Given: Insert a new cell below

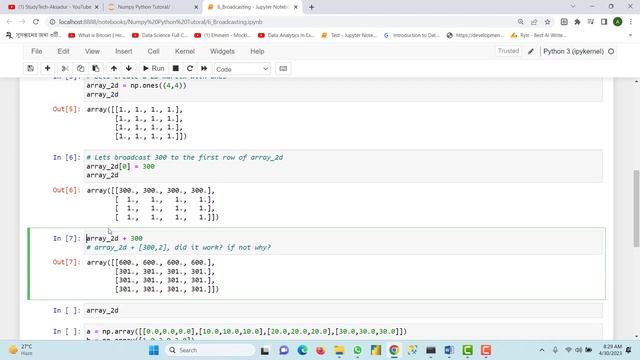Looking at the screenshot, I should click(47, 69).
